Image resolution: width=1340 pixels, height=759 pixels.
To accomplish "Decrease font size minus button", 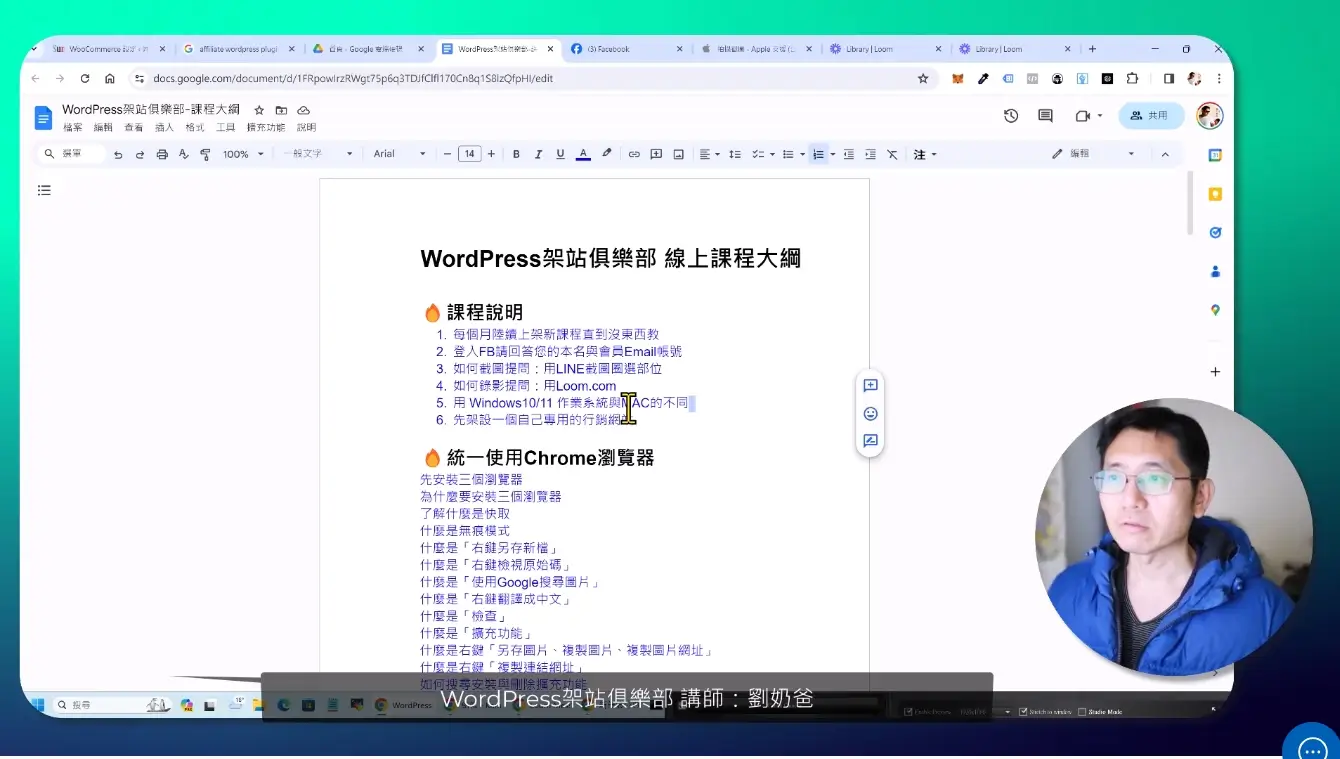I will tap(447, 154).
